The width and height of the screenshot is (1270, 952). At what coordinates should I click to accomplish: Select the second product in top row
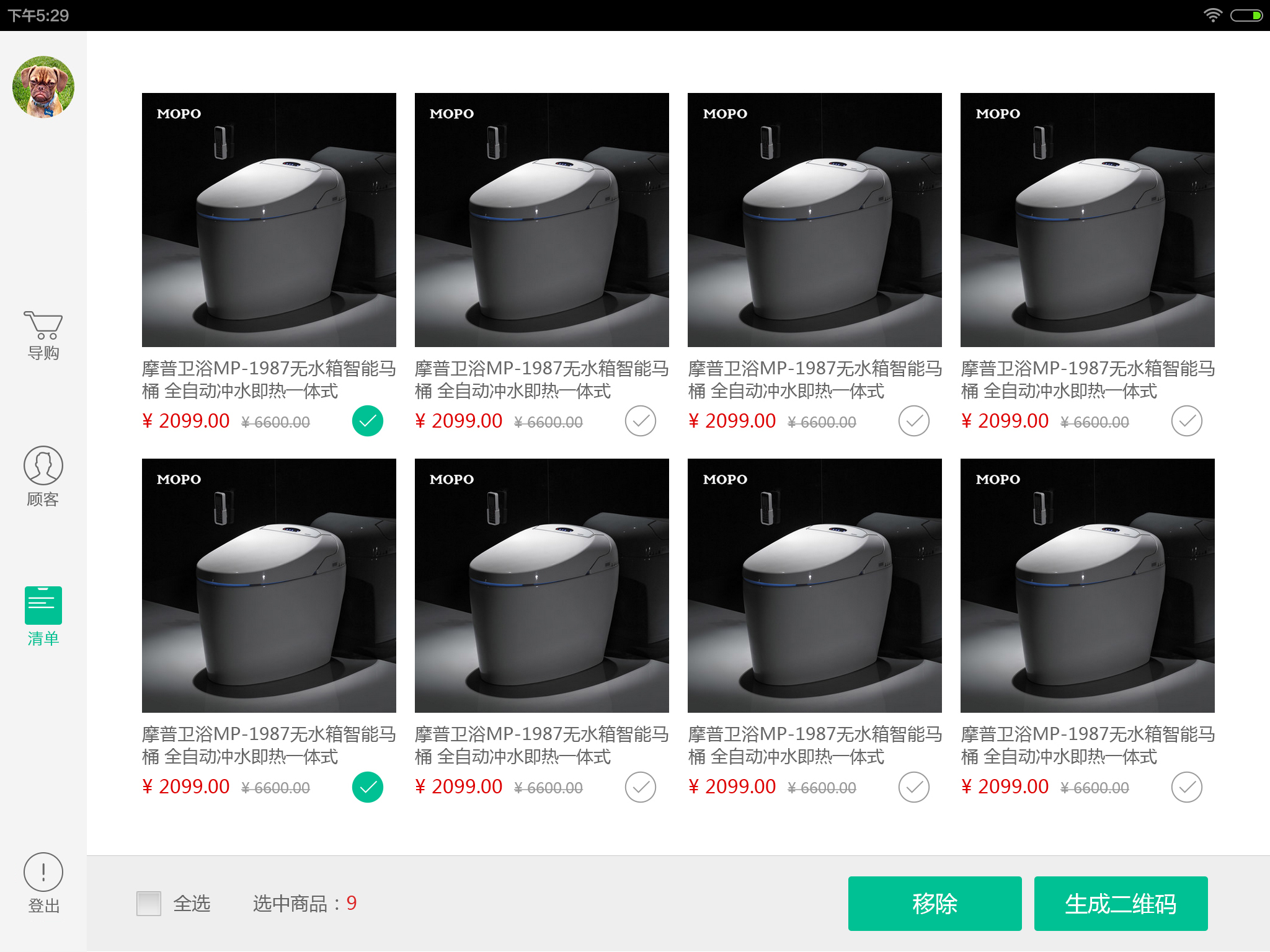pos(641,421)
